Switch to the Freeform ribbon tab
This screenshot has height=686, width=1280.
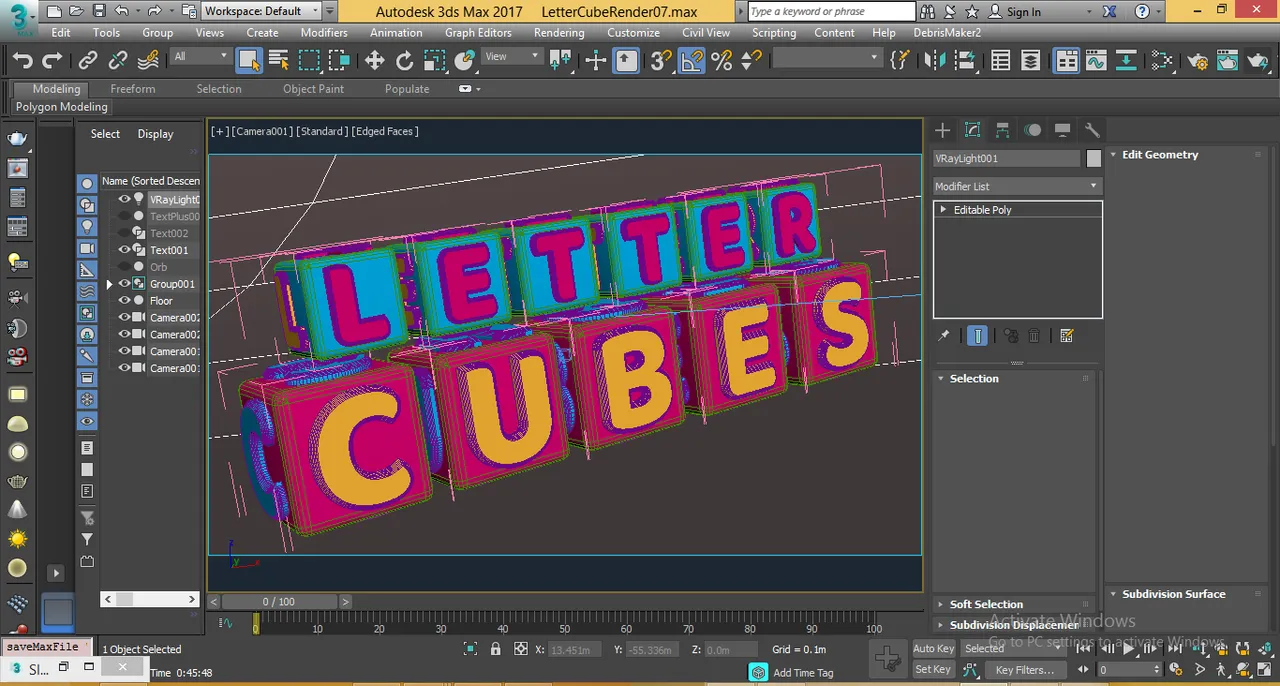click(x=133, y=89)
